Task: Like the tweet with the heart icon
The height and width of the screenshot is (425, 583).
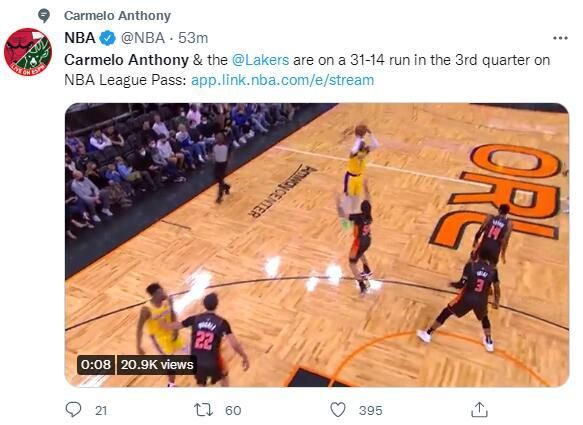Action: [x=338, y=410]
